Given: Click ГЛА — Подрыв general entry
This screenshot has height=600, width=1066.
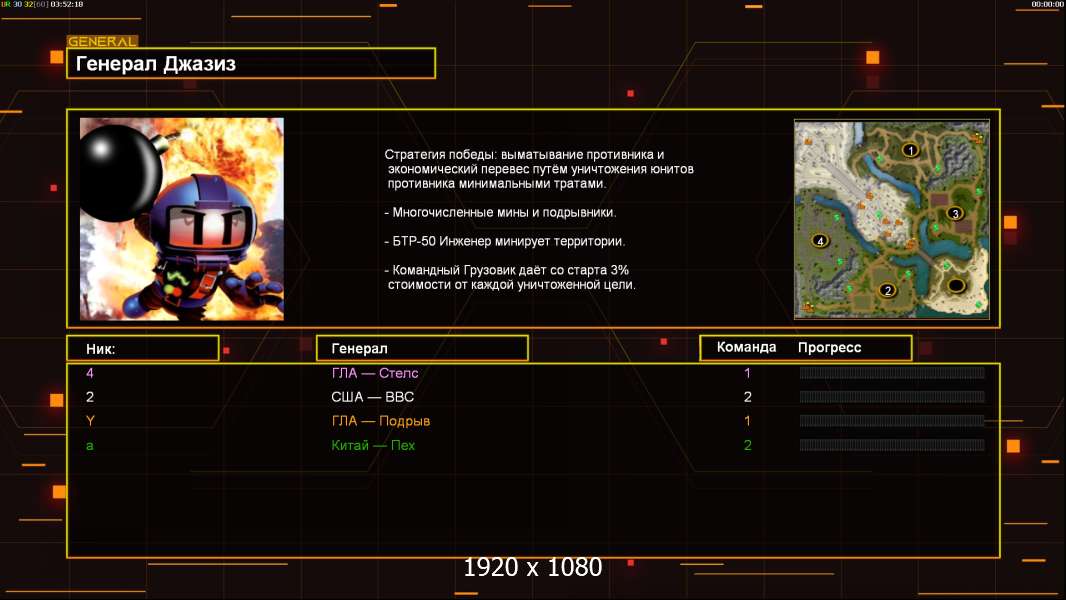Looking at the screenshot, I should click(x=381, y=421).
